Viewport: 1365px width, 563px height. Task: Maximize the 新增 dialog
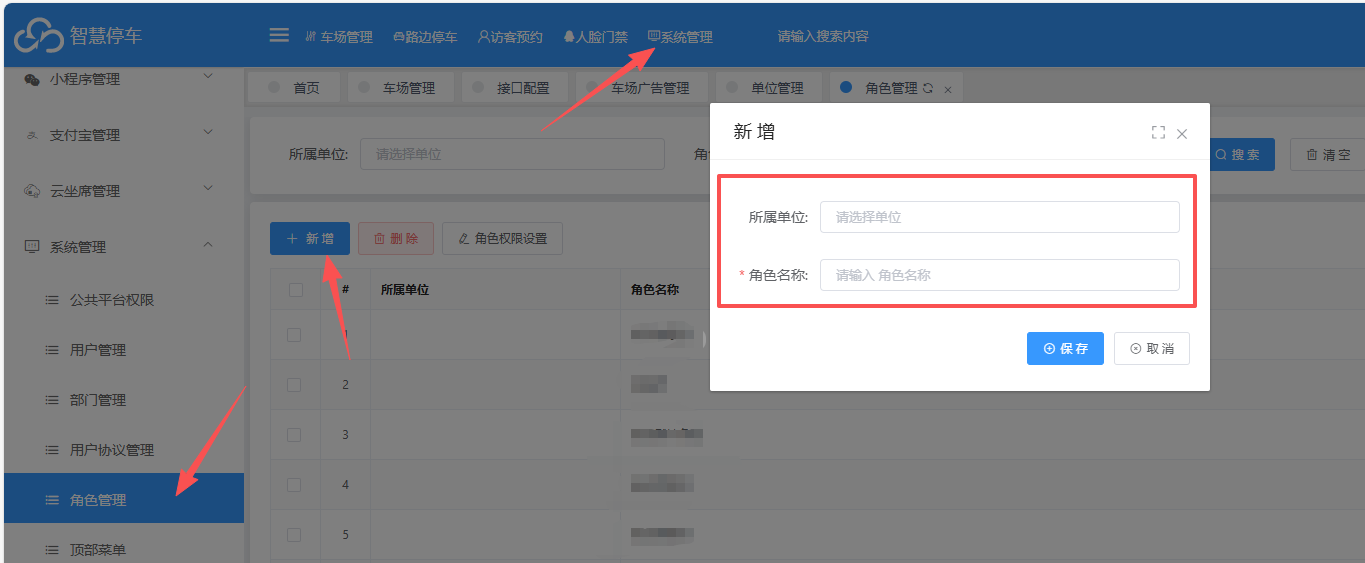click(1158, 132)
